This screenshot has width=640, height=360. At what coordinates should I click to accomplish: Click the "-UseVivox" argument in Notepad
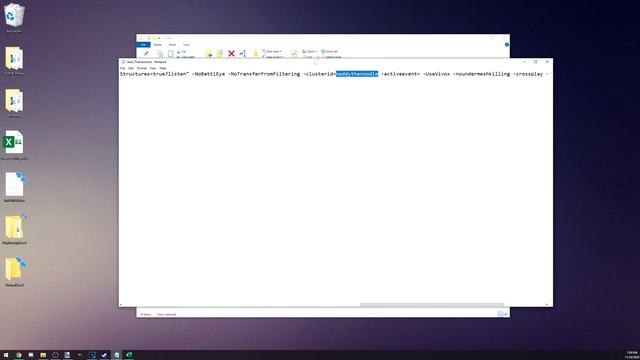[437, 74]
